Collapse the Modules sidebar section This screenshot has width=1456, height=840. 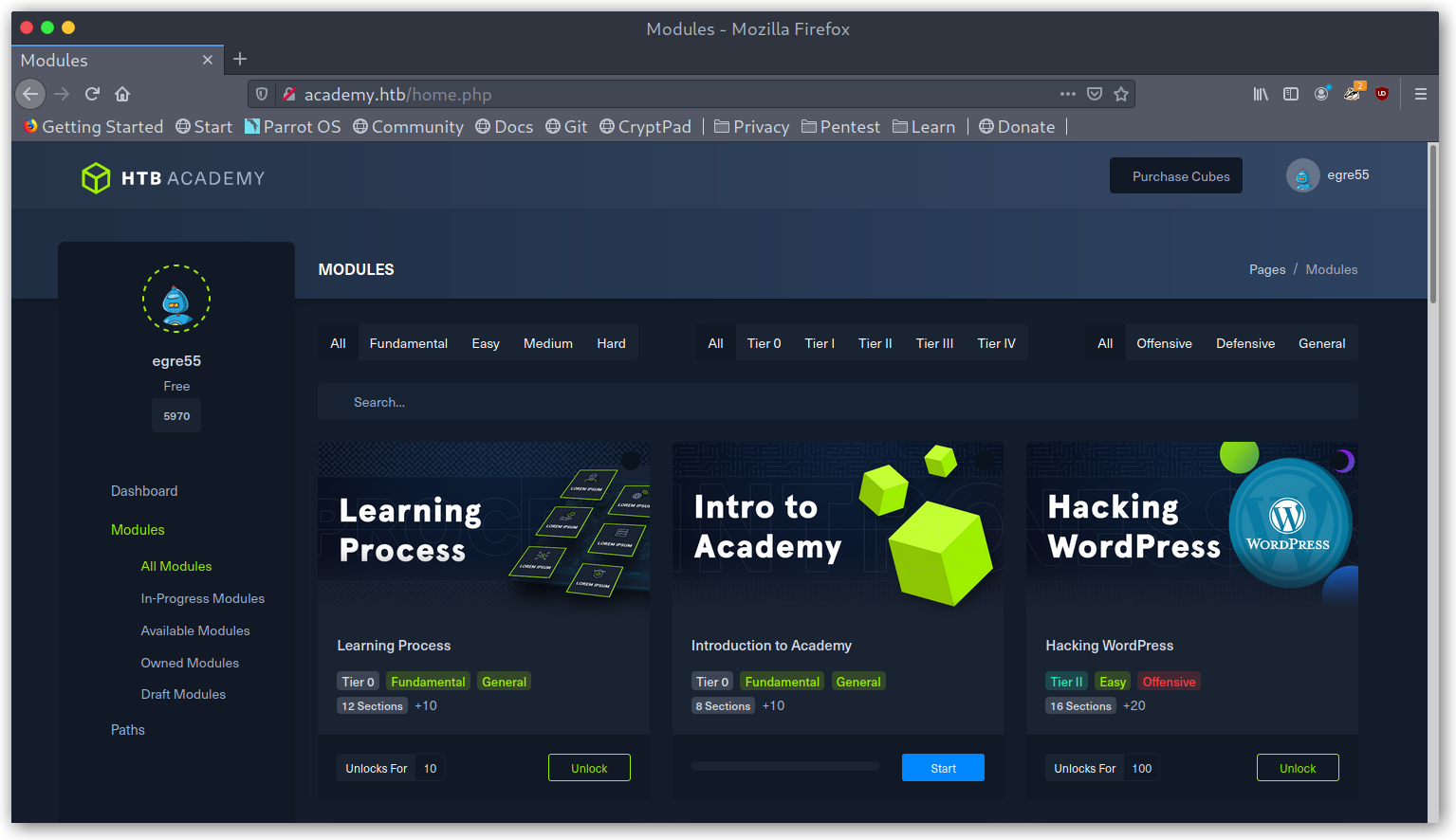[x=138, y=530]
